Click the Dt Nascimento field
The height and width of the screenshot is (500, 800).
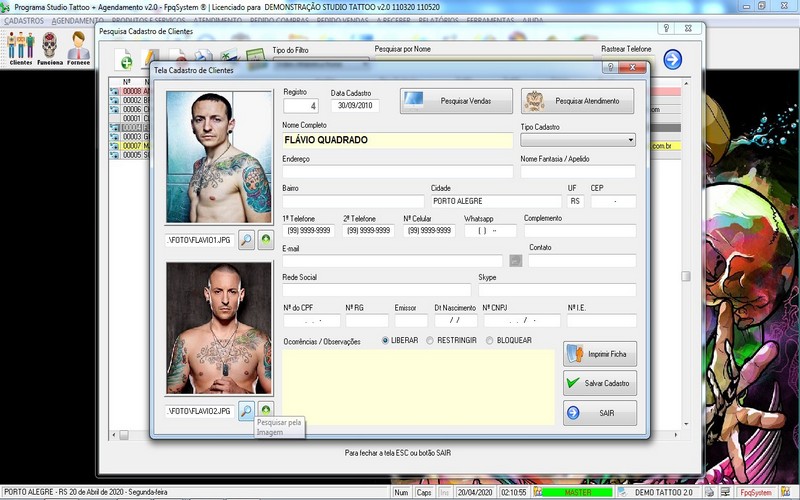(x=456, y=320)
